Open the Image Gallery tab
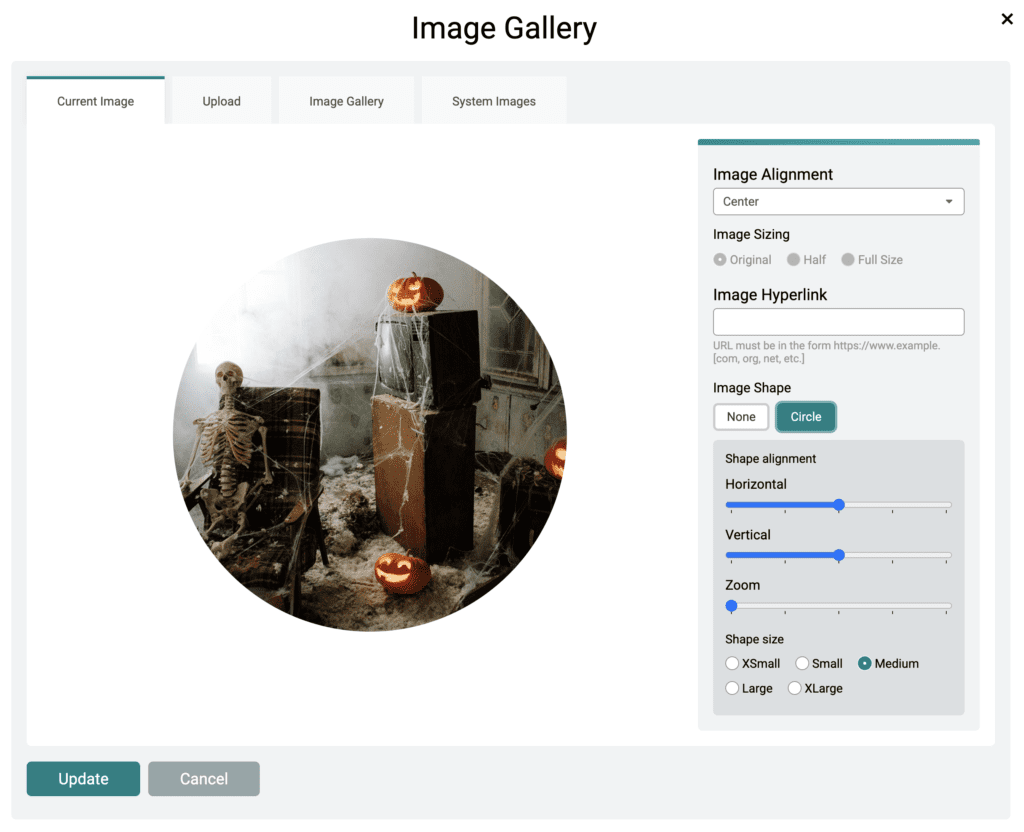The height and width of the screenshot is (832, 1024). (346, 101)
